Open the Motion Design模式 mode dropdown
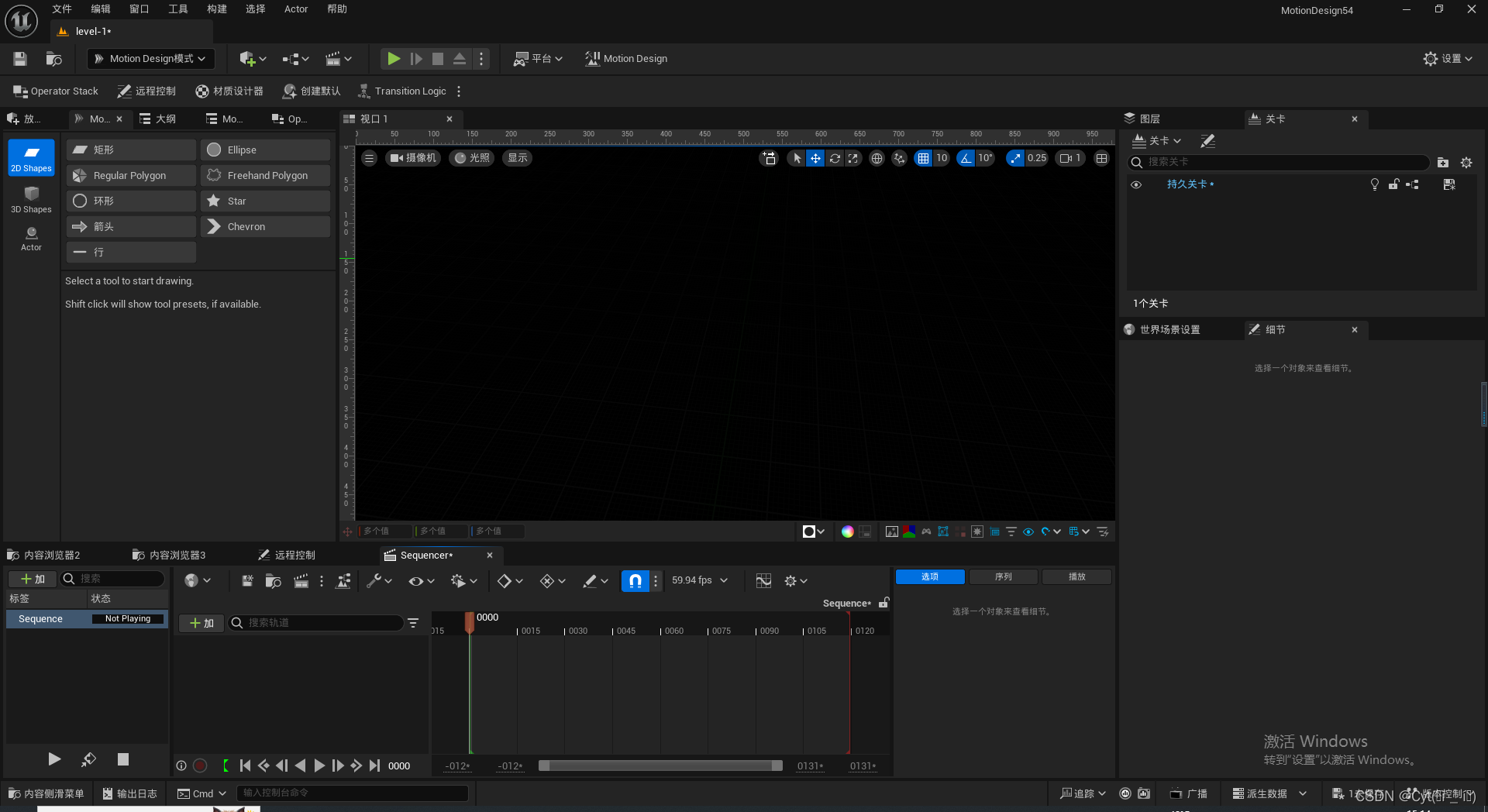Image resolution: width=1488 pixels, height=812 pixels. pyautogui.click(x=150, y=58)
